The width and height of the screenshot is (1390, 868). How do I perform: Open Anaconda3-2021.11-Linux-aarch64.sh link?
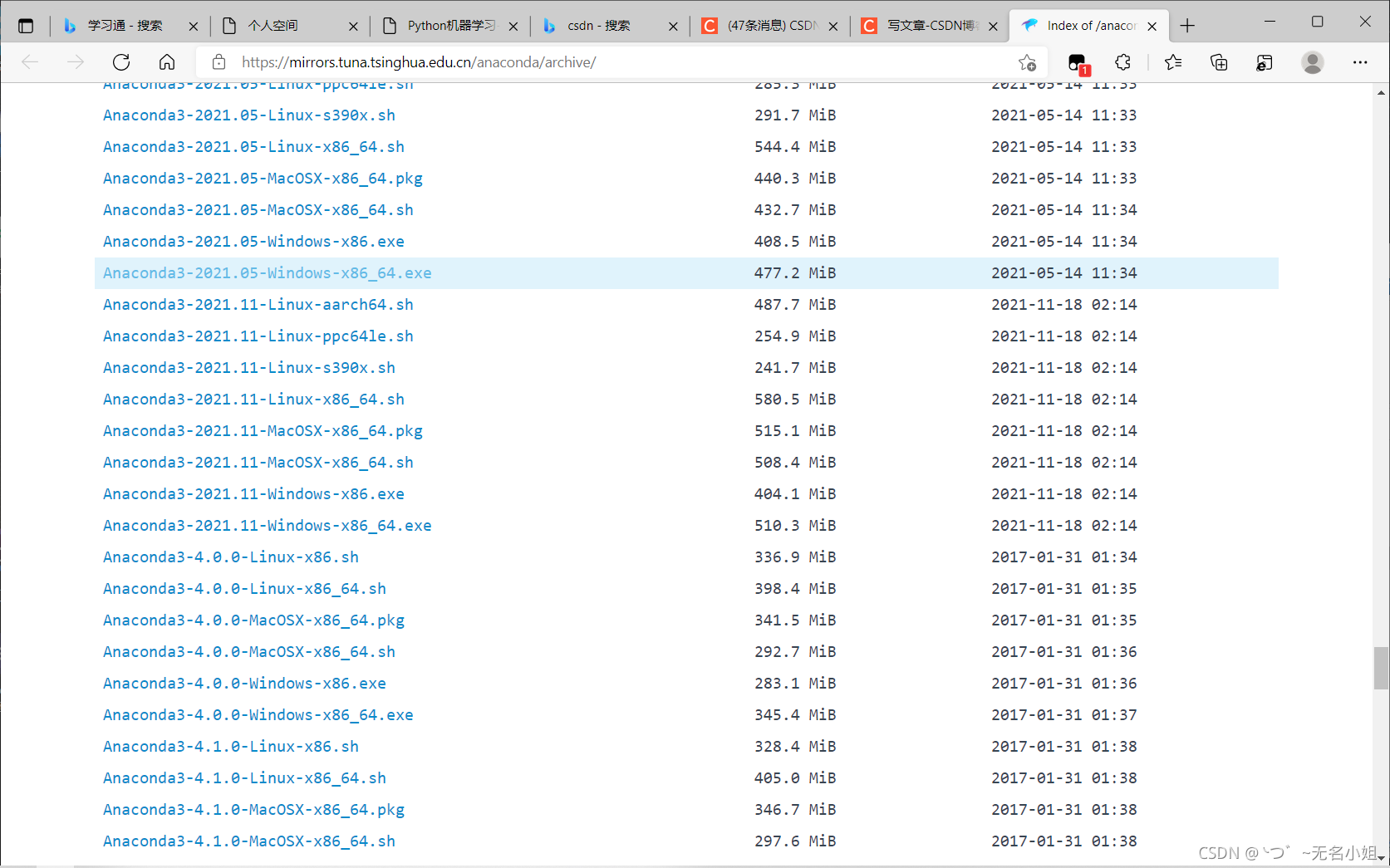point(258,305)
